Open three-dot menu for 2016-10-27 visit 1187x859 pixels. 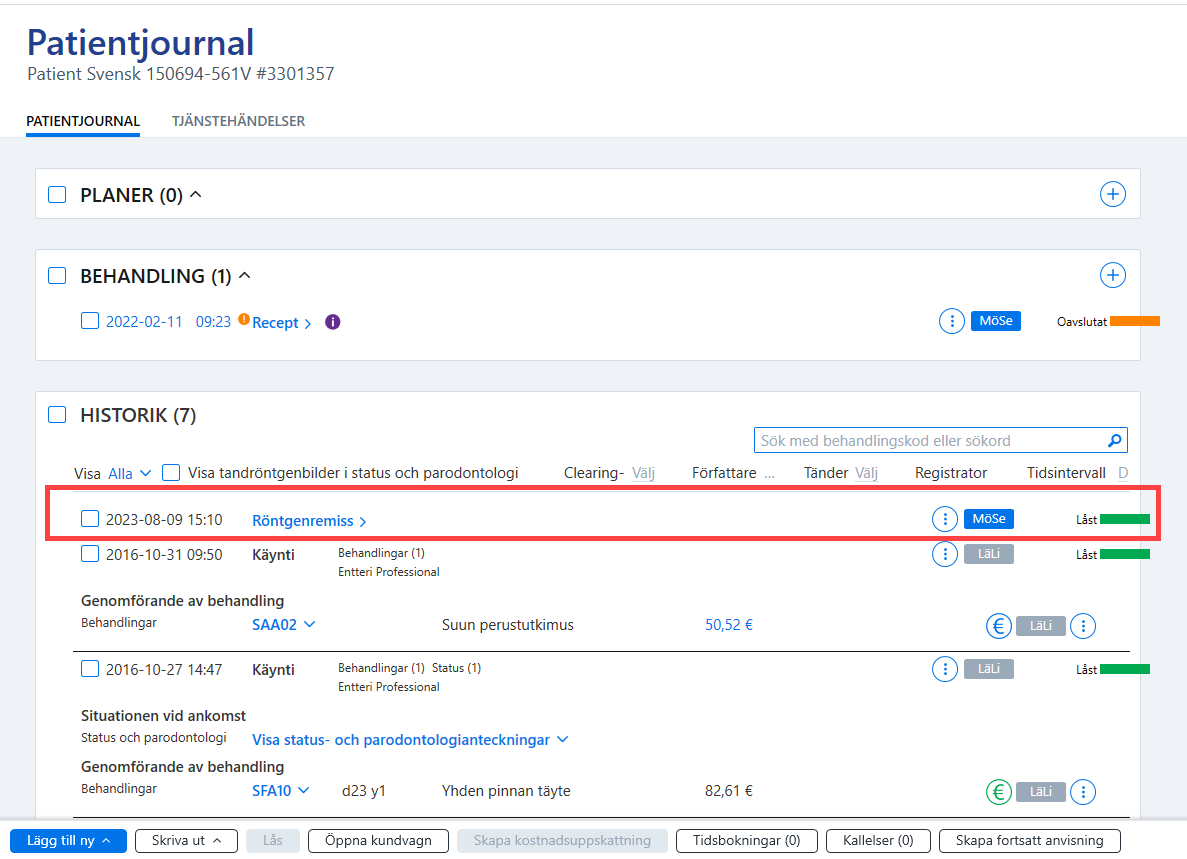945,669
